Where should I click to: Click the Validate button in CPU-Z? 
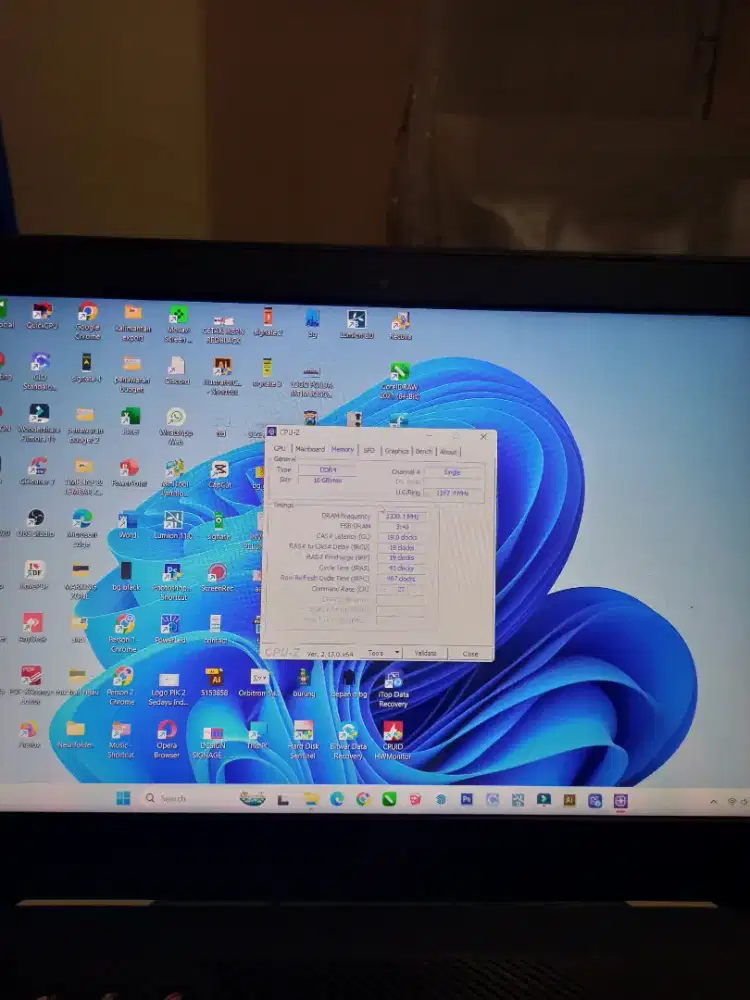pyautogui.click(x=425, y=653)
